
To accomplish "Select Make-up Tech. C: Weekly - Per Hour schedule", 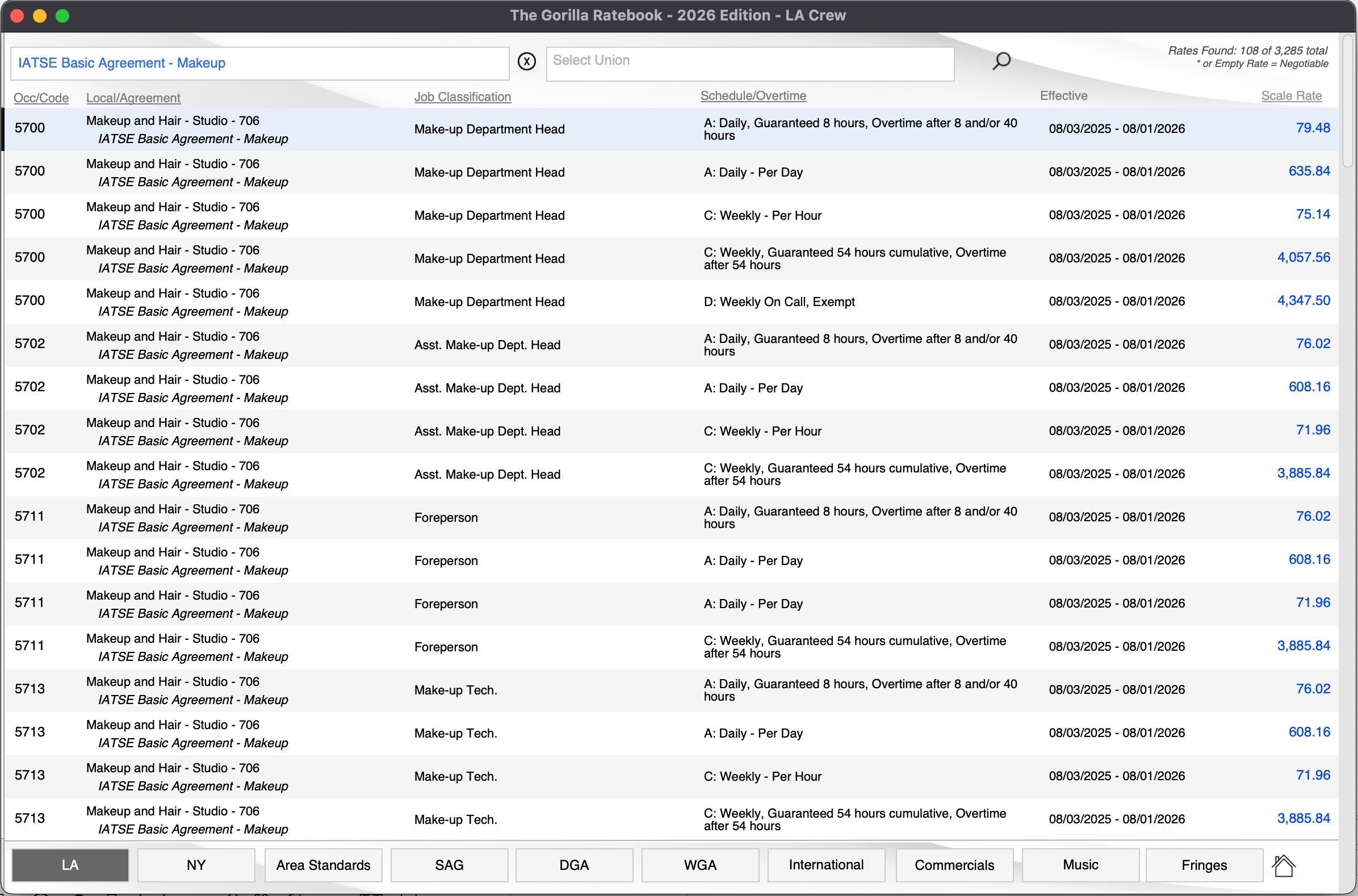I will click(762, 777).
